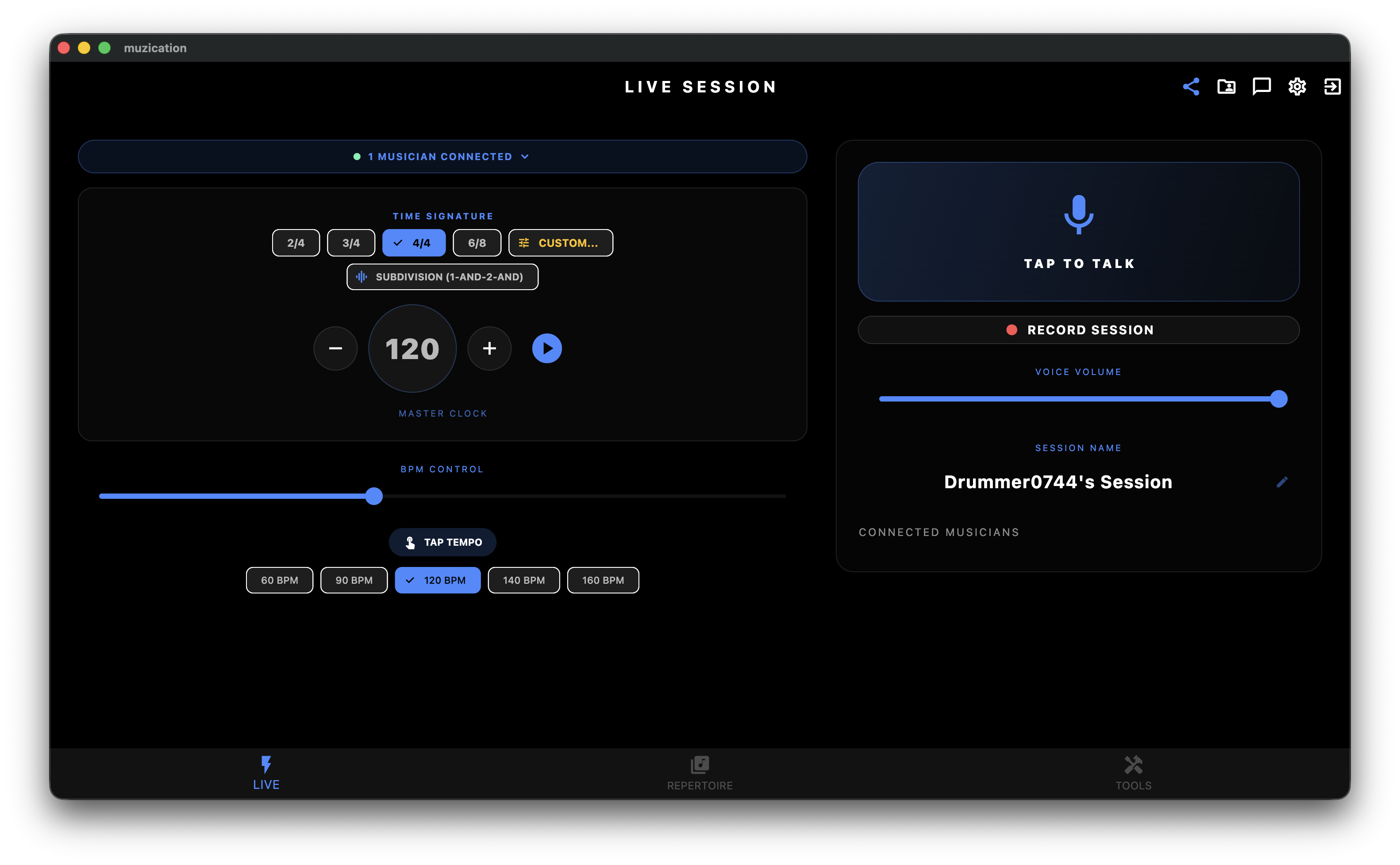Open the Custom time signature options
The height and width of the screenshot is (865, 1400).
(x=560, y=243)
